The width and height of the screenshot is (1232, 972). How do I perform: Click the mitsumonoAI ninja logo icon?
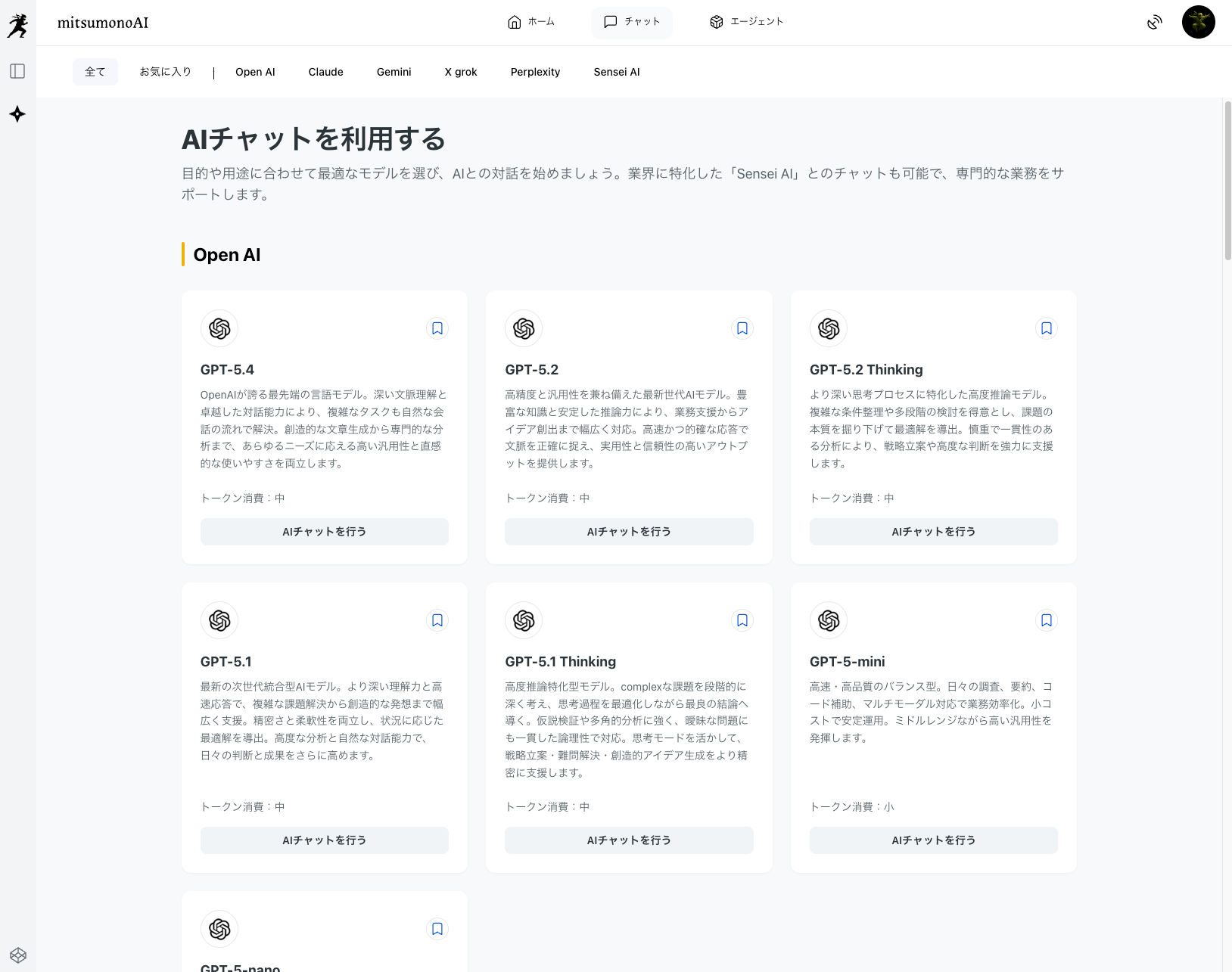(x=17, y=26)
